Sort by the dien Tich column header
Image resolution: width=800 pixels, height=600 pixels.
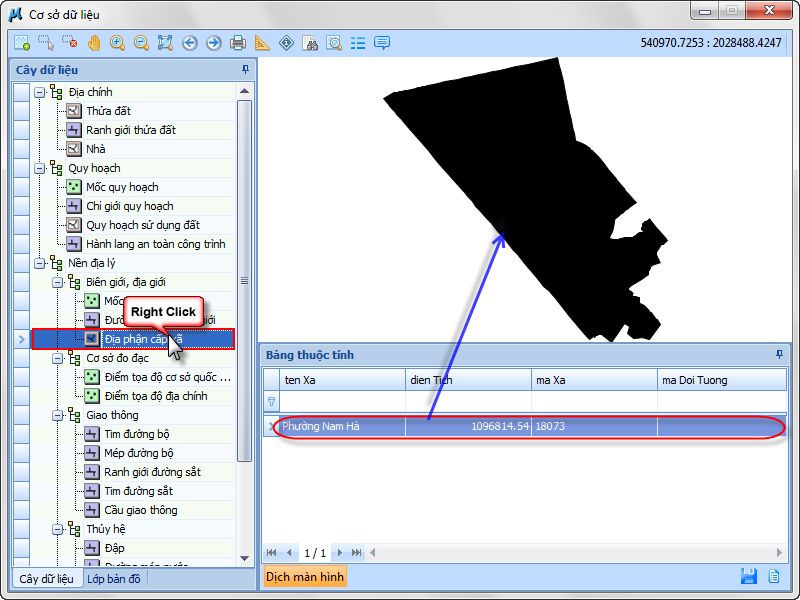[468, 380]
